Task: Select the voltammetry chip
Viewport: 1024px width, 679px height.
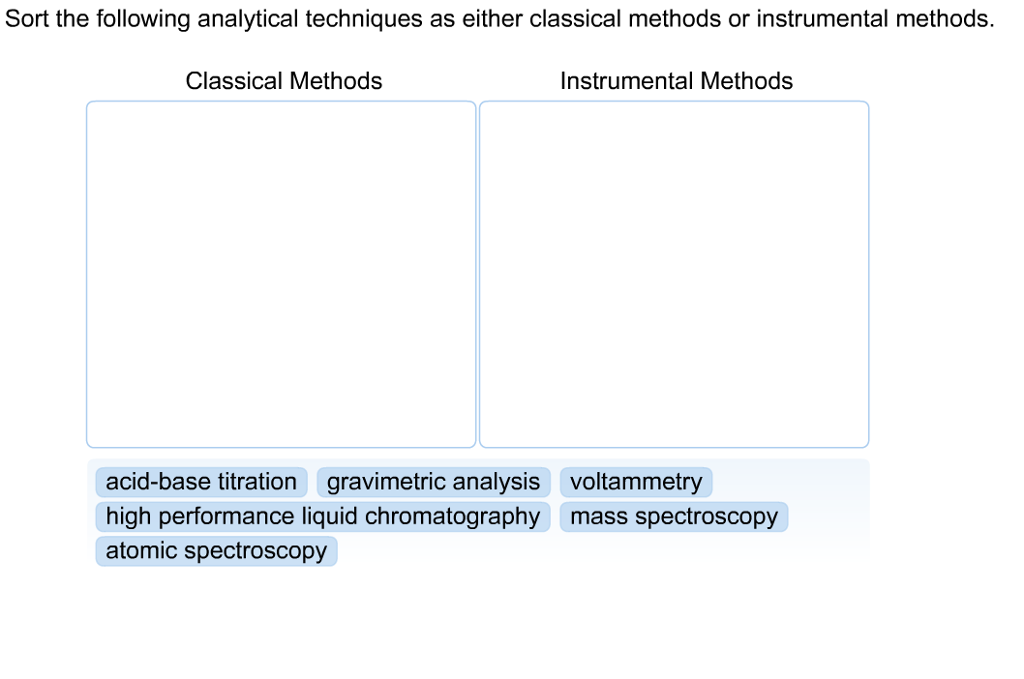Action: [636, 482]
